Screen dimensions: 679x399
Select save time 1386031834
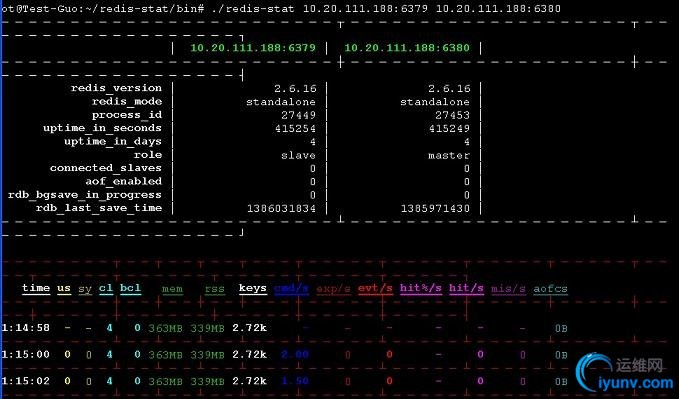pyautogui.click(x=281, y=208)
